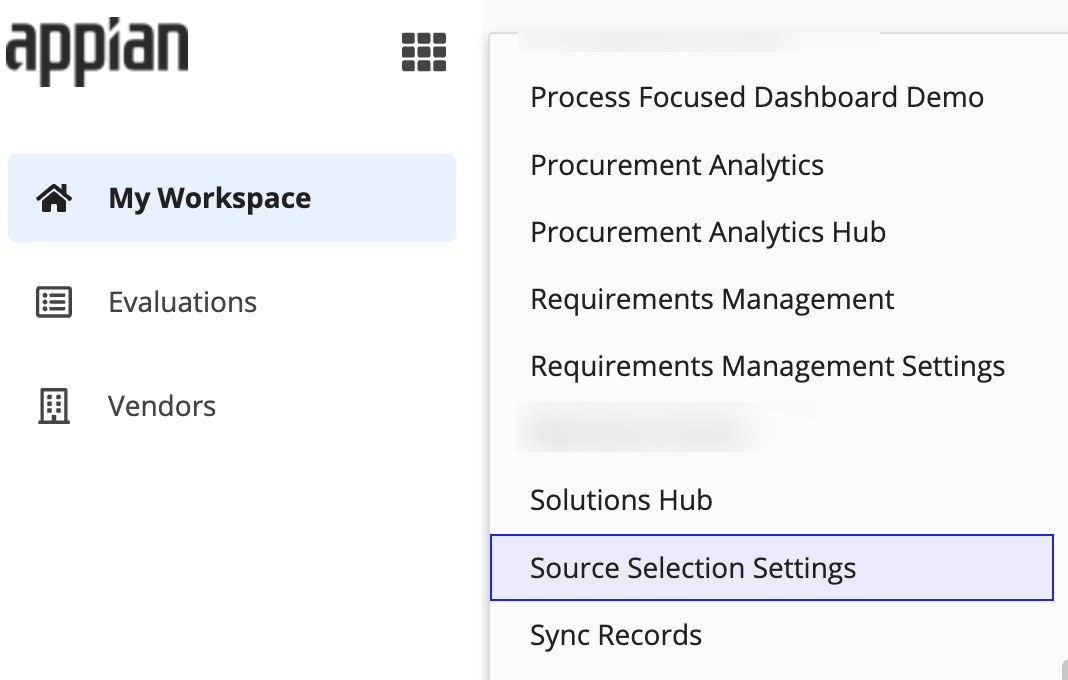Image resolution: width=1068 pixels, height=680 pixels.
Task: Click the Evaluations list icon
Action: pyautogui.click(x=54, y=302)
